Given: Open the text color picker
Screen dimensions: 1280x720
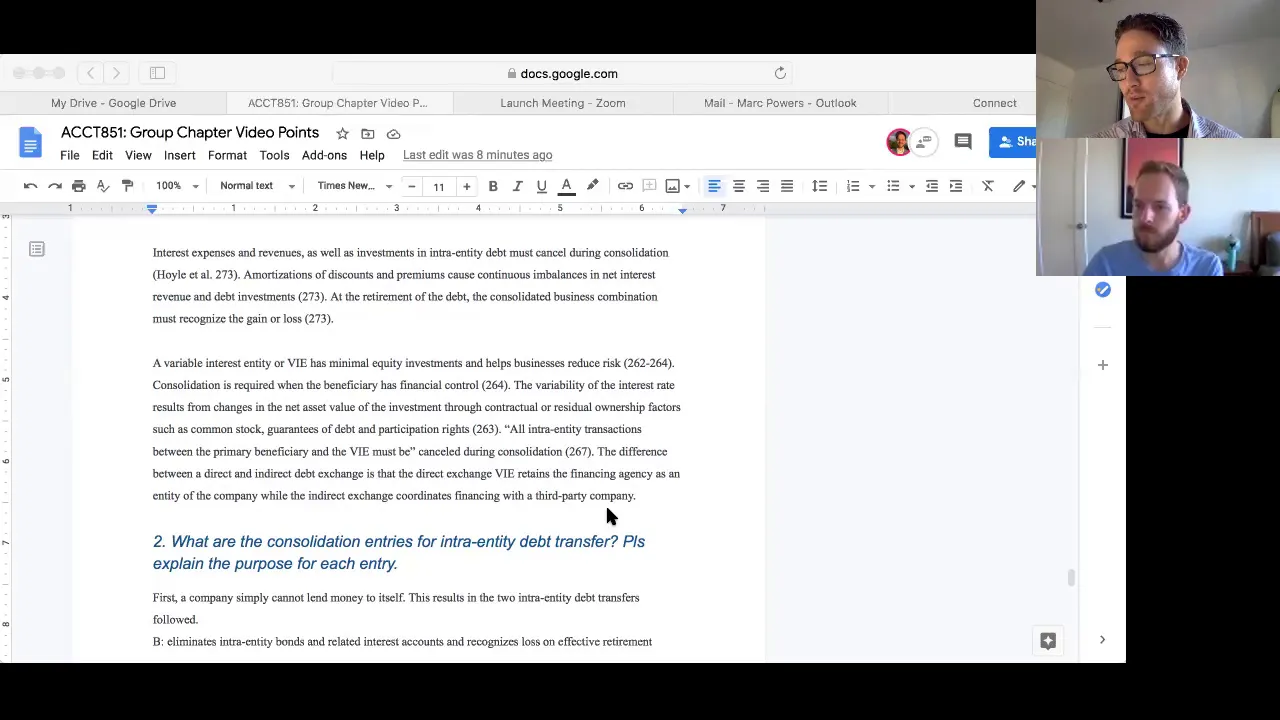Looking at the screenshot, I should pyautogui.click(x=566, y=186).
